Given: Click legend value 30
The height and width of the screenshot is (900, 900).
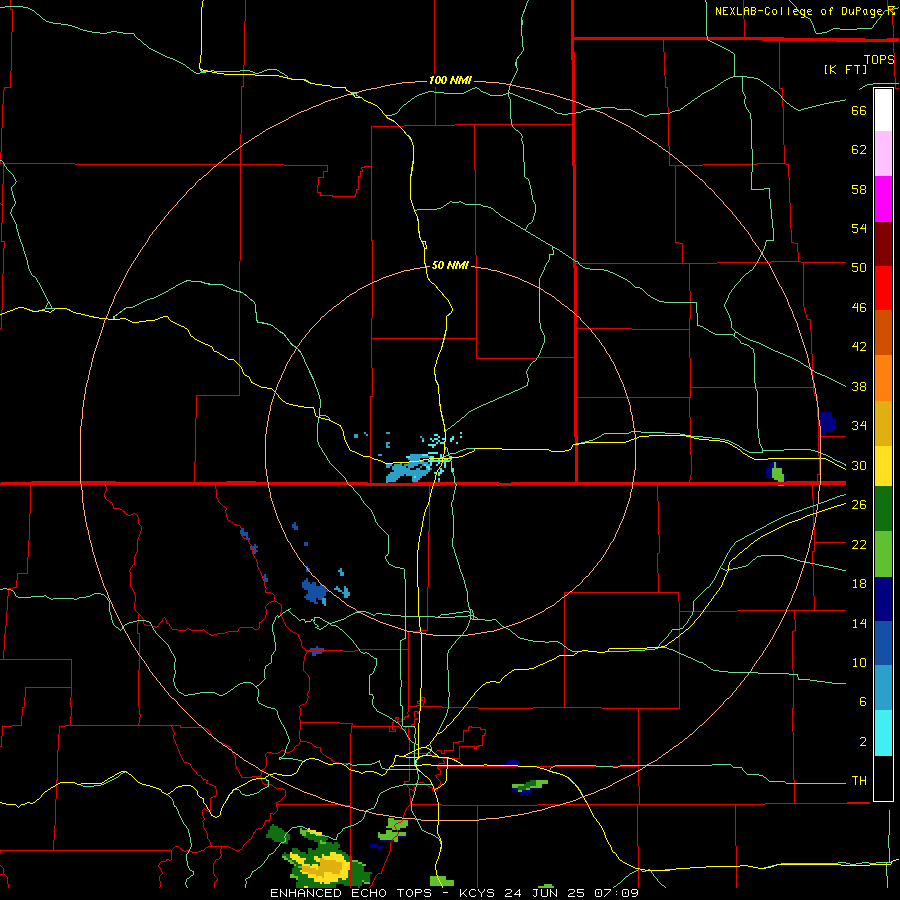Looking at the screenshot, I should pyautogui.click(x=859, y=465).
